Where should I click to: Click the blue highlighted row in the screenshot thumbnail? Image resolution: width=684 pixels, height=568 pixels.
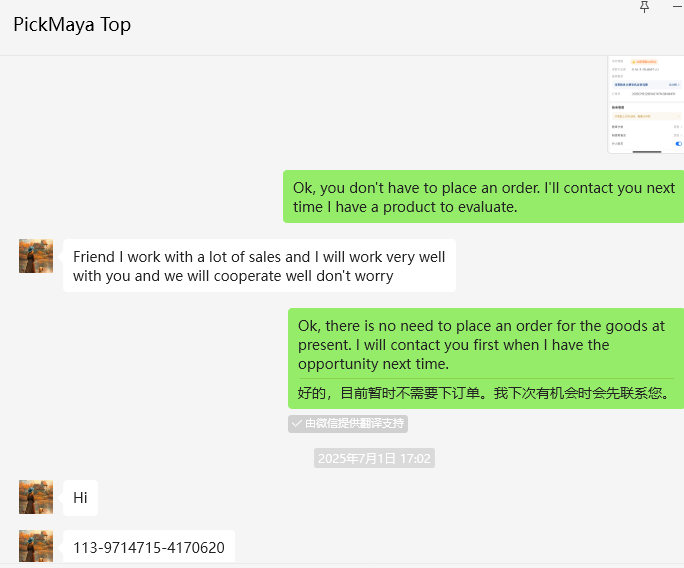tap(645, 85)
